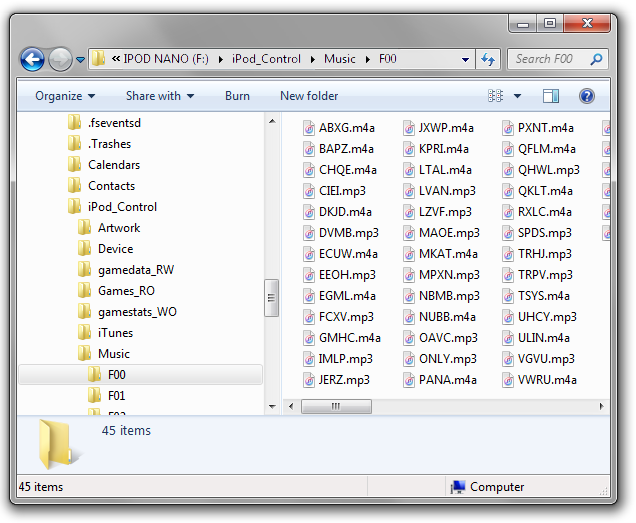Open the view options dropdown arrow

click(517, 96)
